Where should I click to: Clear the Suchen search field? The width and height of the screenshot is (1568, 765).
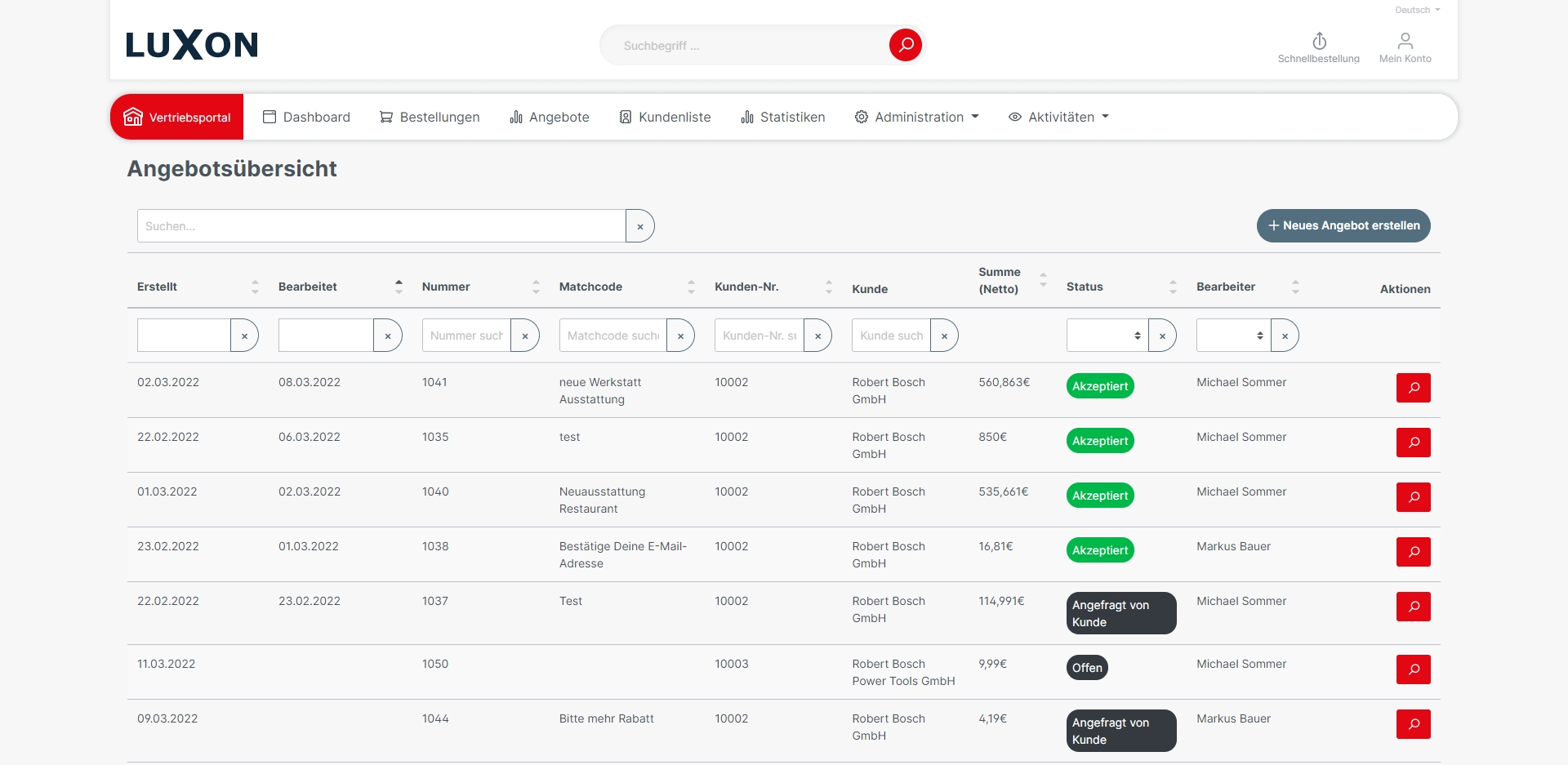coord(640,226)
